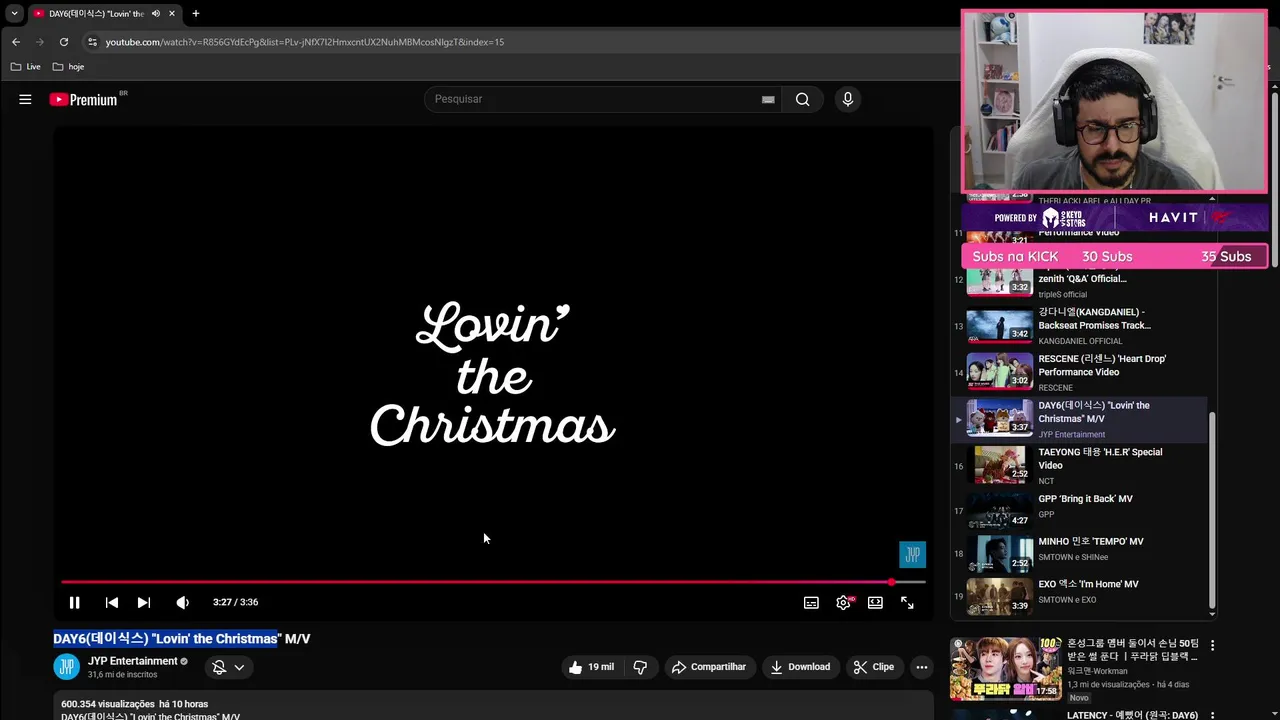The width and height of the screenshot is (1280, 720).
Task: Open notification bell dropdown for JYP
Action: tap(228, 667)
